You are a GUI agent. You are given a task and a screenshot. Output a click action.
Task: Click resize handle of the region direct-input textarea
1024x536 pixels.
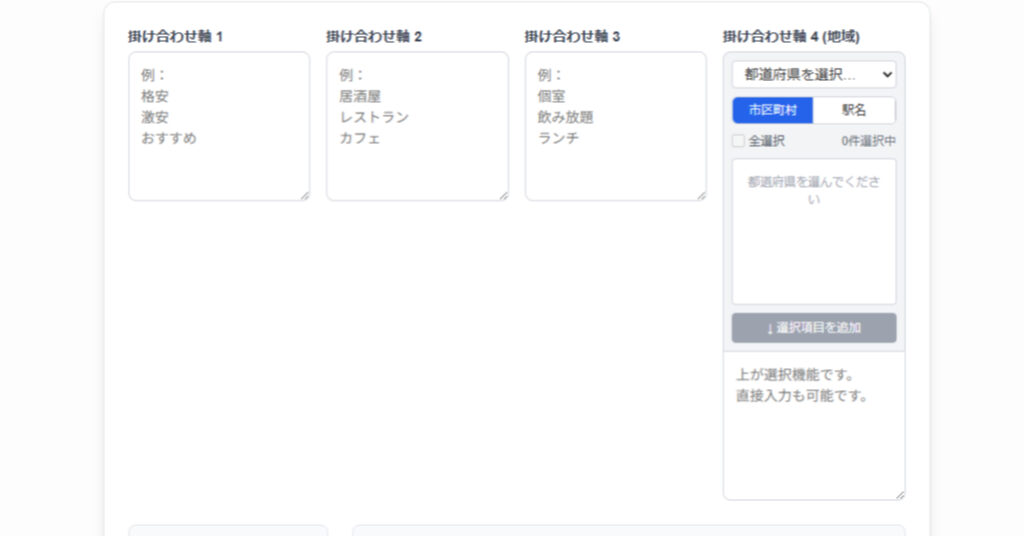click(x=900, y=494)
